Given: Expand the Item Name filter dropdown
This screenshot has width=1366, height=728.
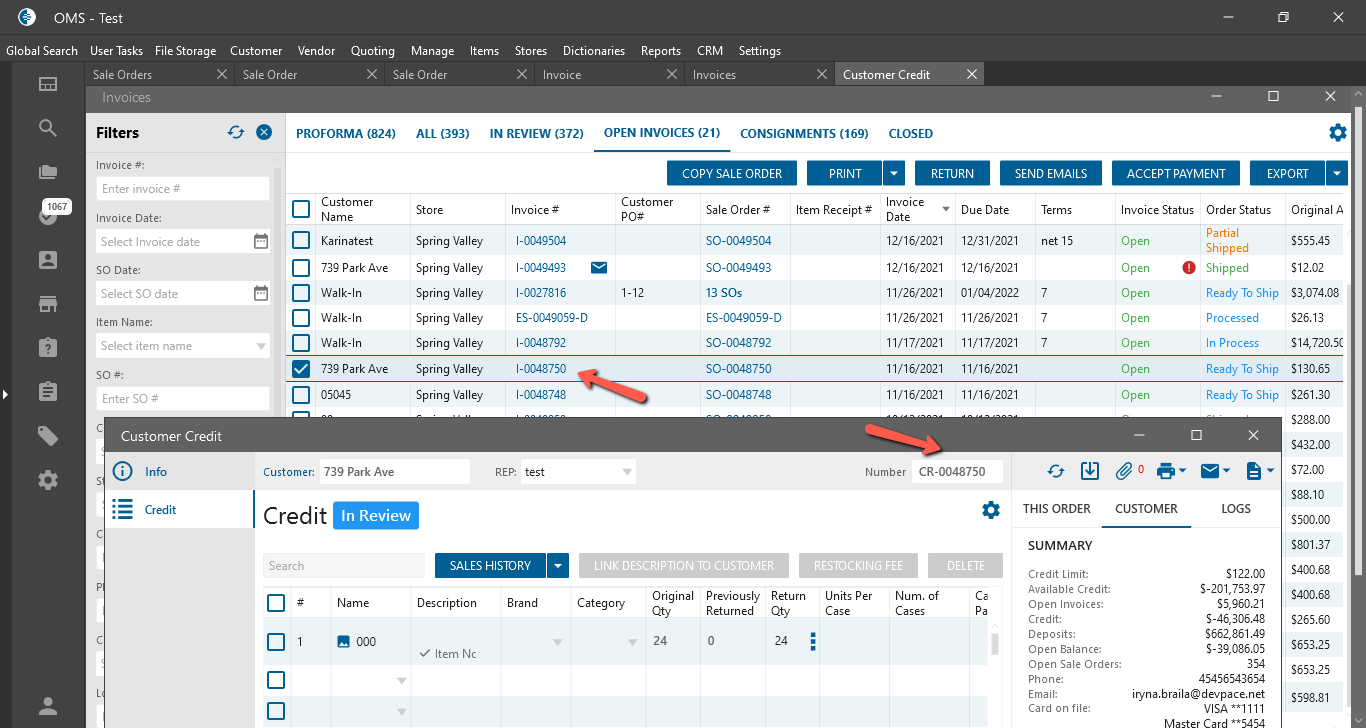Looking at the screenshot, I should (x=261, y=346).
